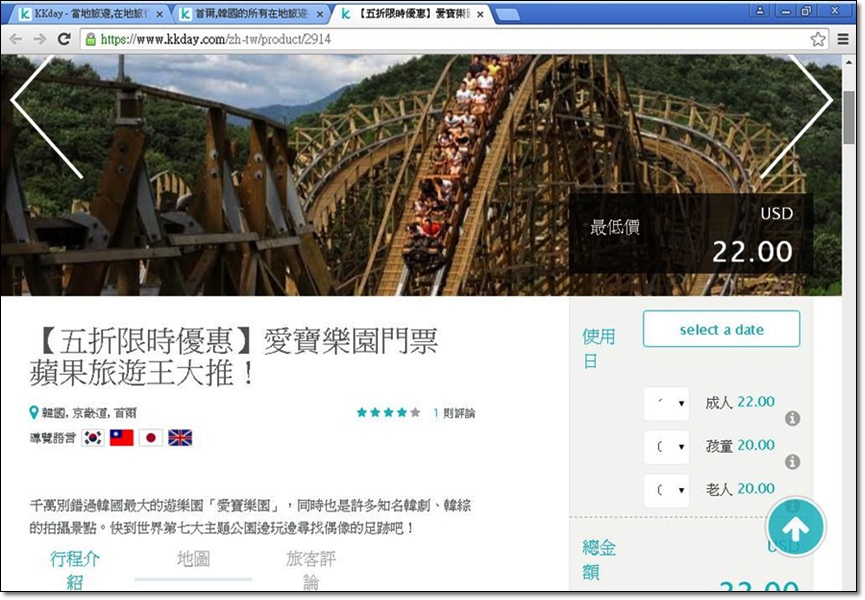Click the 導覽語言 label
The height and width of the screenshot is (600, 865).
[52, 438]
